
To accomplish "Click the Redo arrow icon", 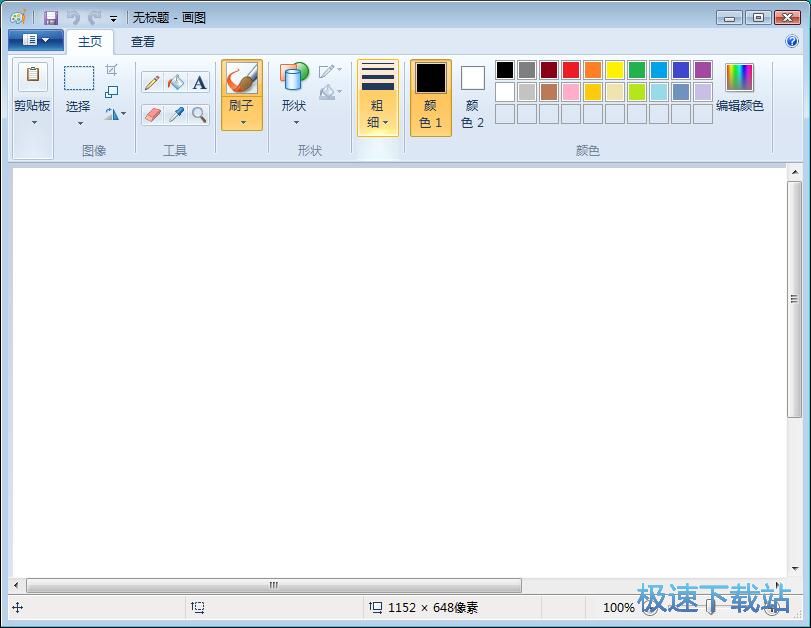I will coord(94,18).
